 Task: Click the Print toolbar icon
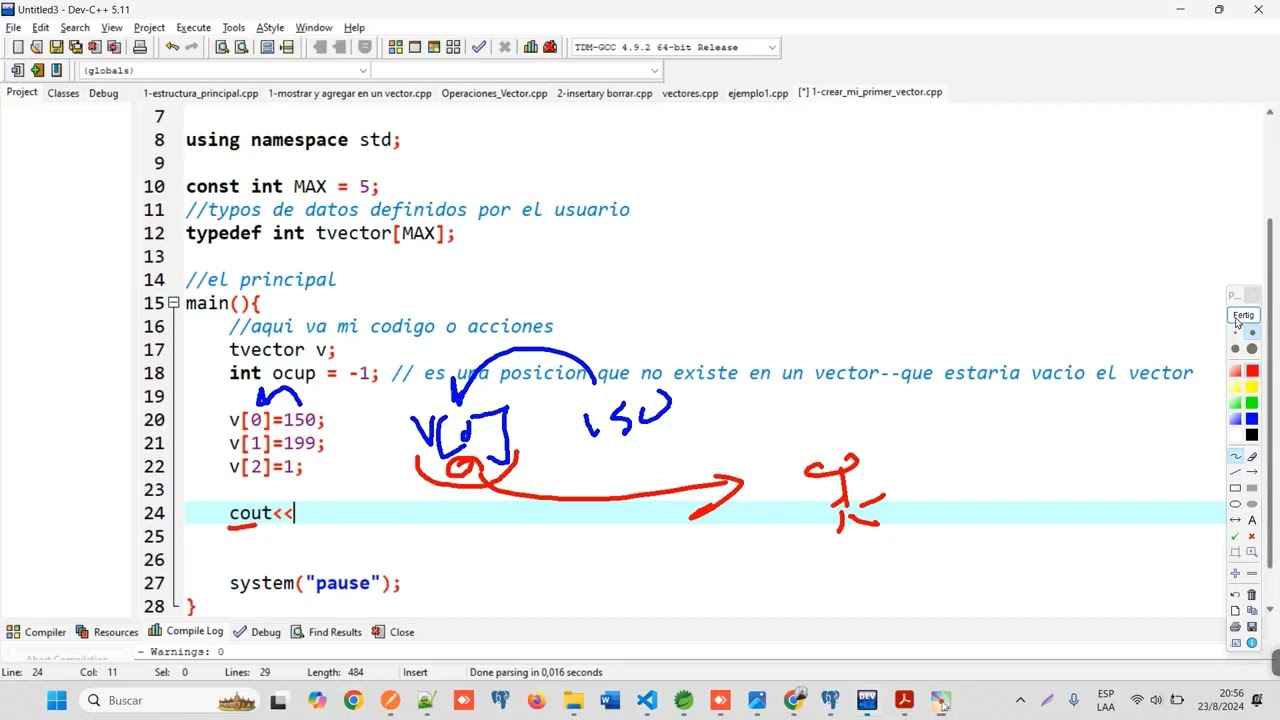click(140, 47)
